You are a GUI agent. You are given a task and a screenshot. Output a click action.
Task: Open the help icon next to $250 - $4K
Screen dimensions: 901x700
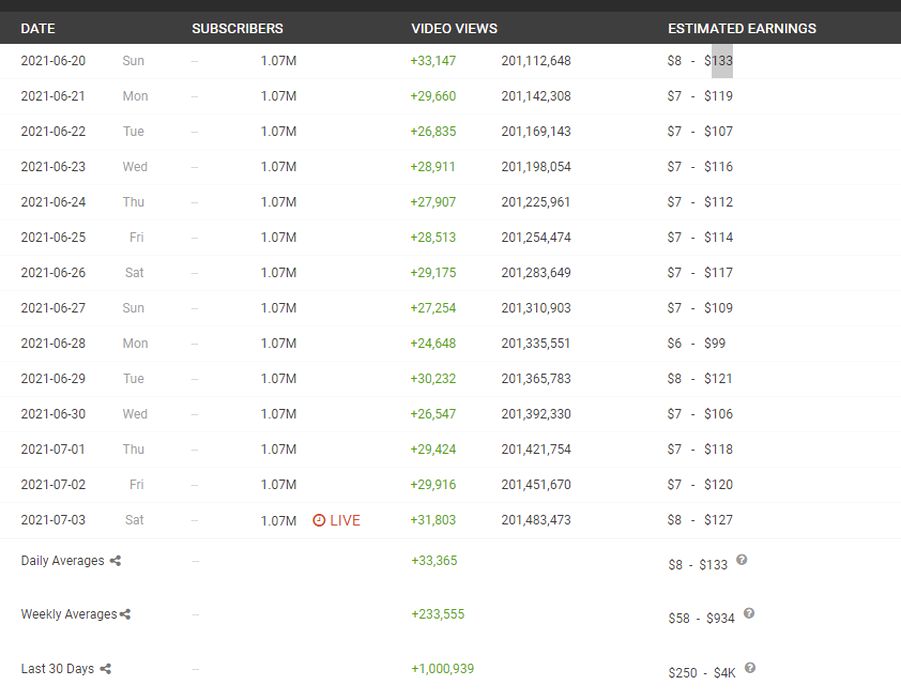750,668
